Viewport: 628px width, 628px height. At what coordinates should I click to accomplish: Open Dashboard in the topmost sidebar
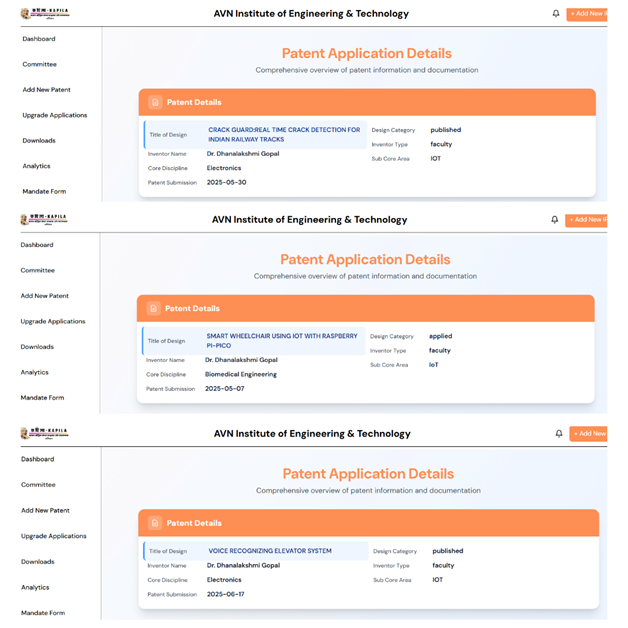click(39, 39)
